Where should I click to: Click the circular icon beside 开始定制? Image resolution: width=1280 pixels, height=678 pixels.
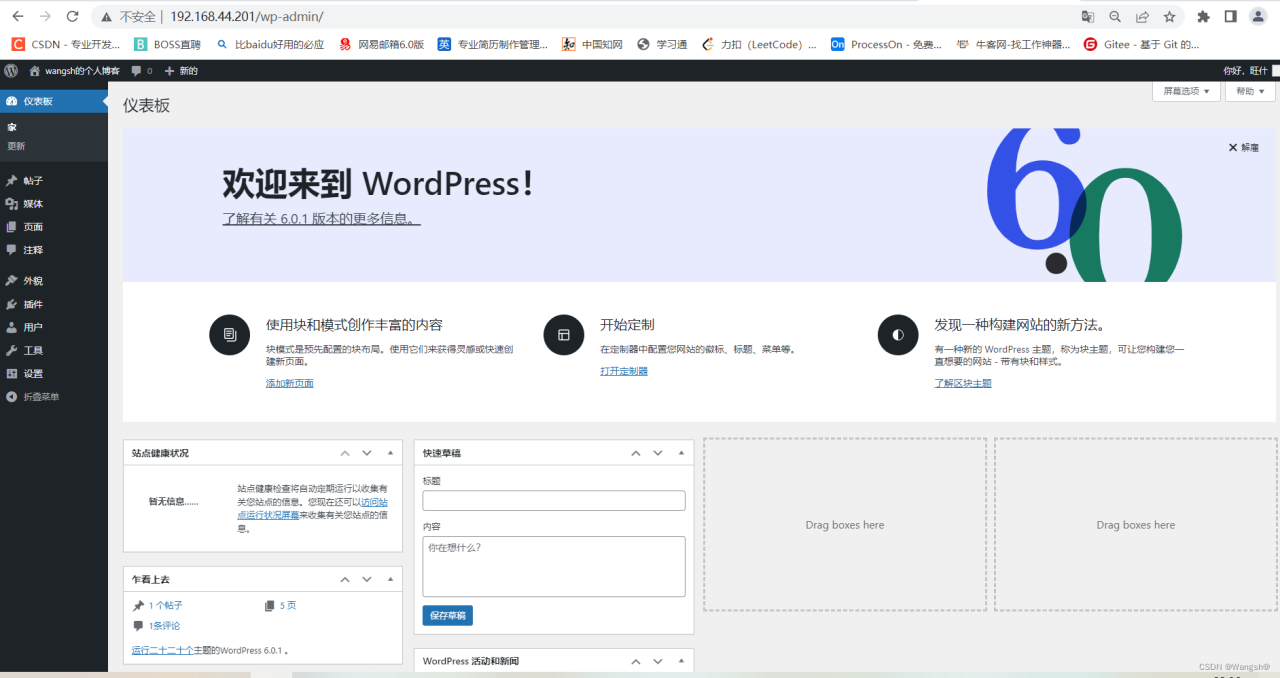point(563,335)
